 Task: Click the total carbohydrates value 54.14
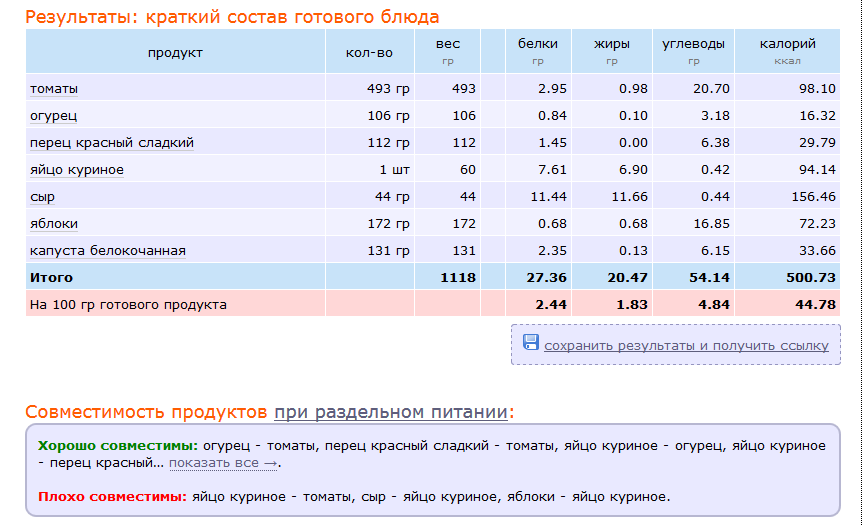[x=709, y=278]
